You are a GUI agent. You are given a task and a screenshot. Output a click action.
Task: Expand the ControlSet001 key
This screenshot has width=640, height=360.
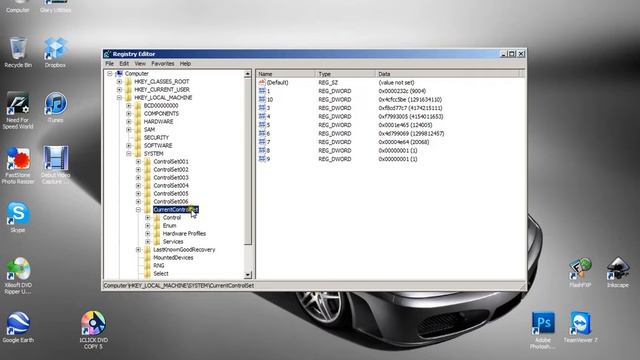click(x=138, y=162)
